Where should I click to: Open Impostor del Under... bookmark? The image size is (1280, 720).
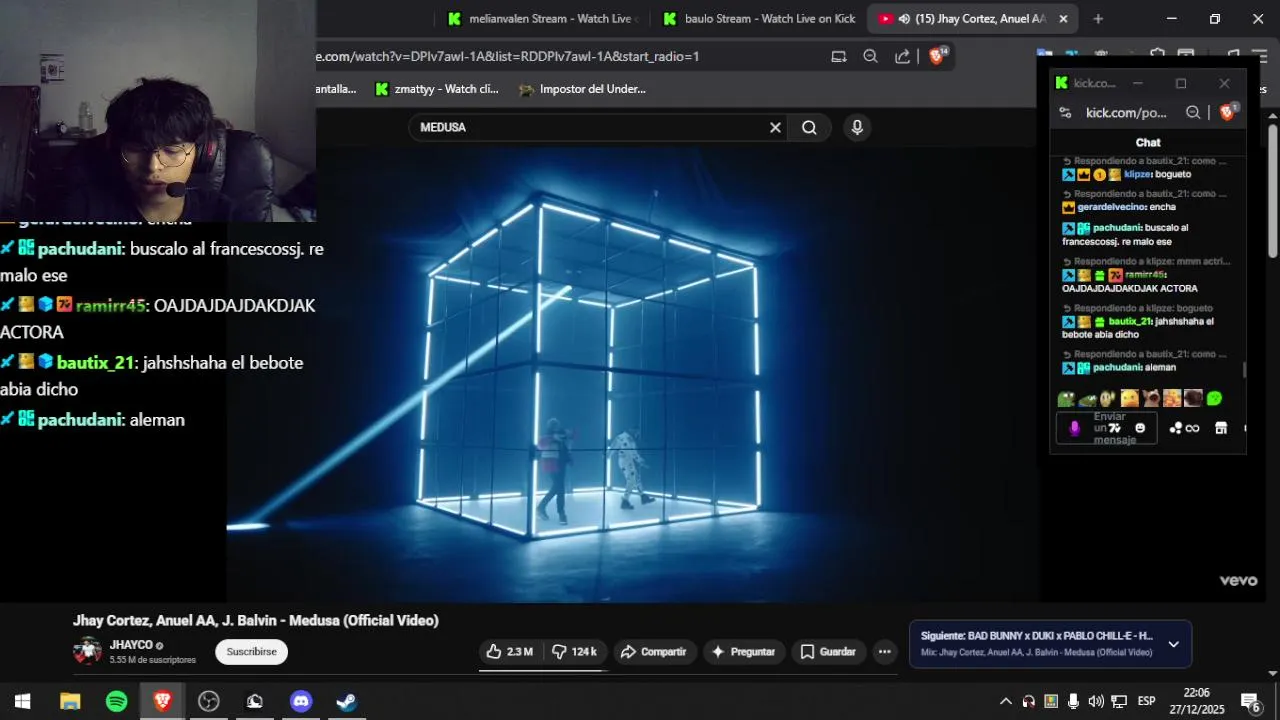(582, 89)
